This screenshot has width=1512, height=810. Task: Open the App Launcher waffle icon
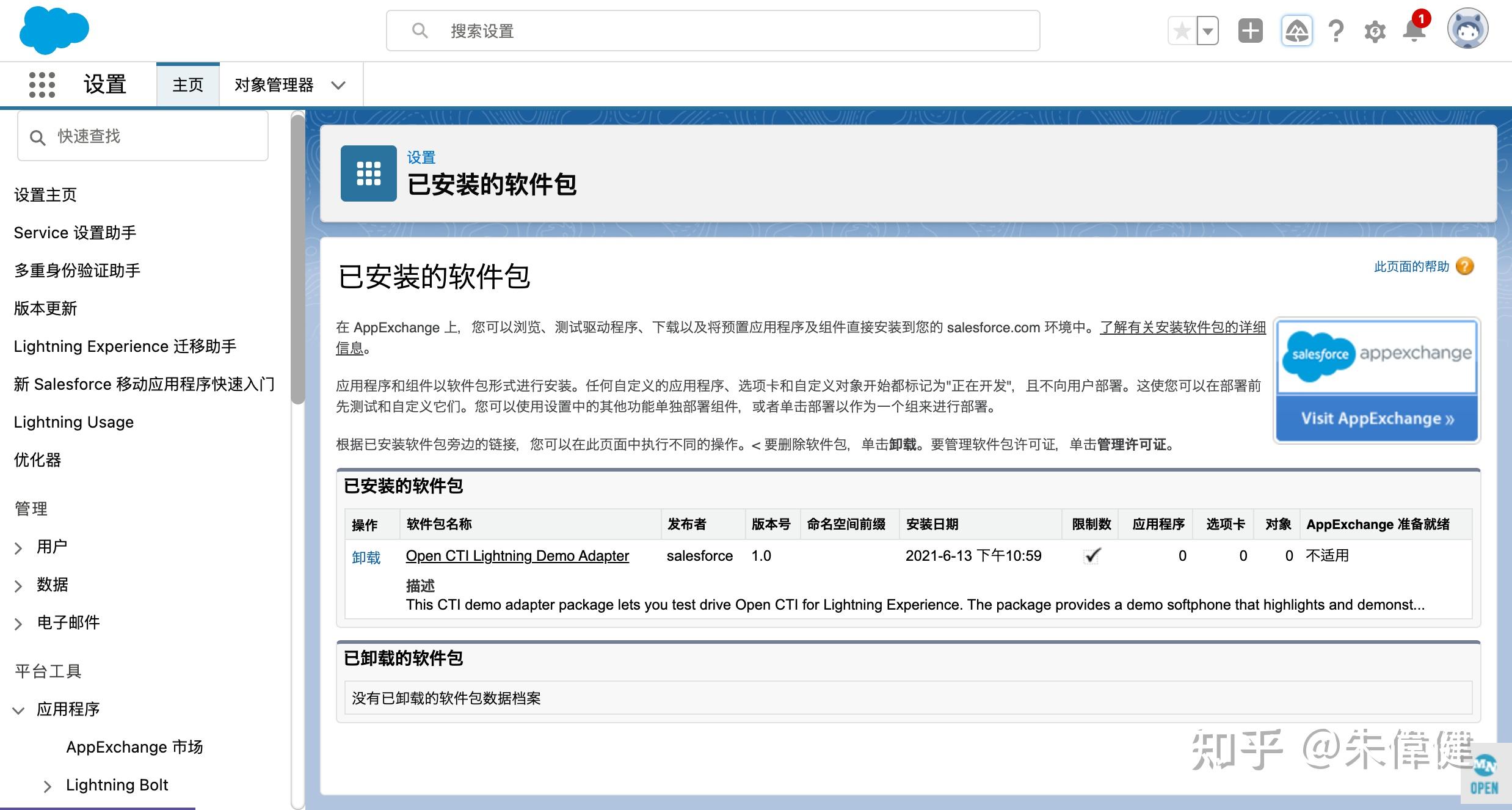pos(42,84)
